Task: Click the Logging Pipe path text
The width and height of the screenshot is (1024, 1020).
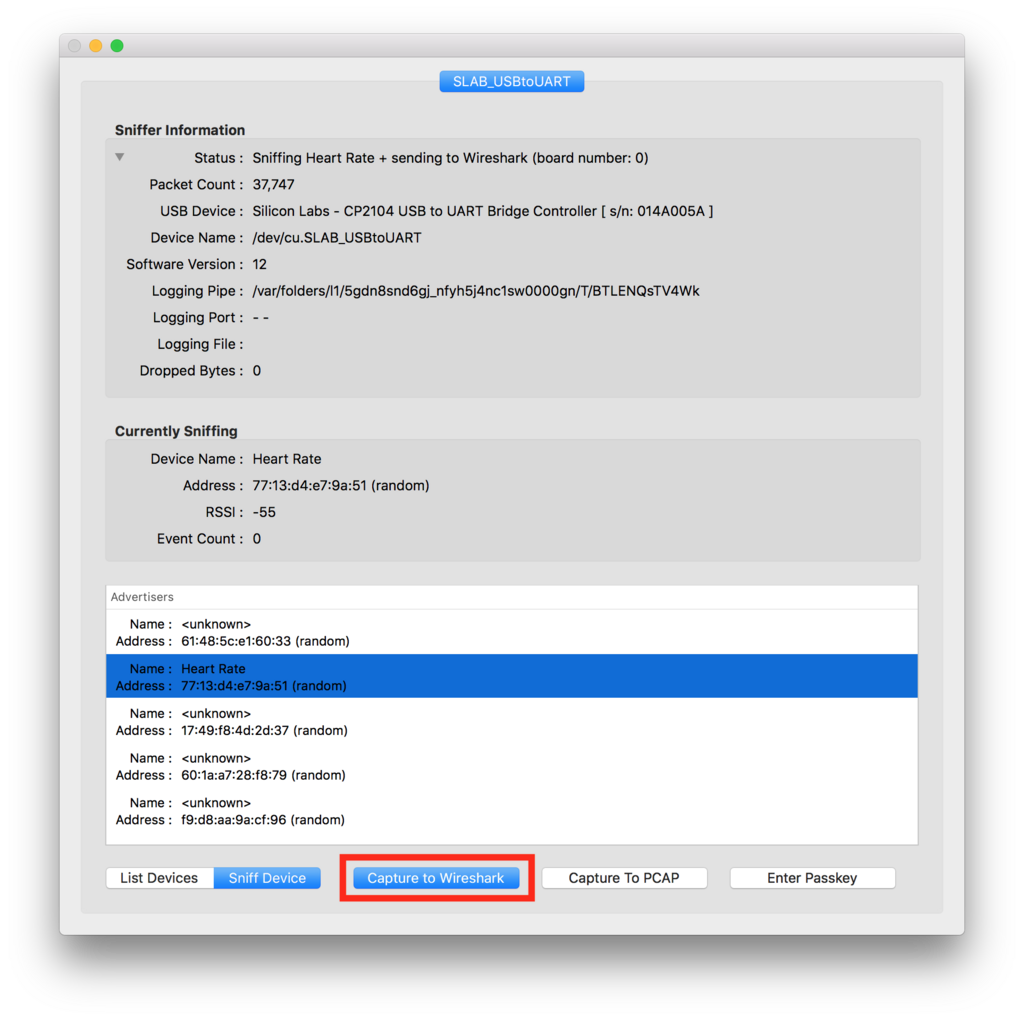Action: (x=476, y=291)
